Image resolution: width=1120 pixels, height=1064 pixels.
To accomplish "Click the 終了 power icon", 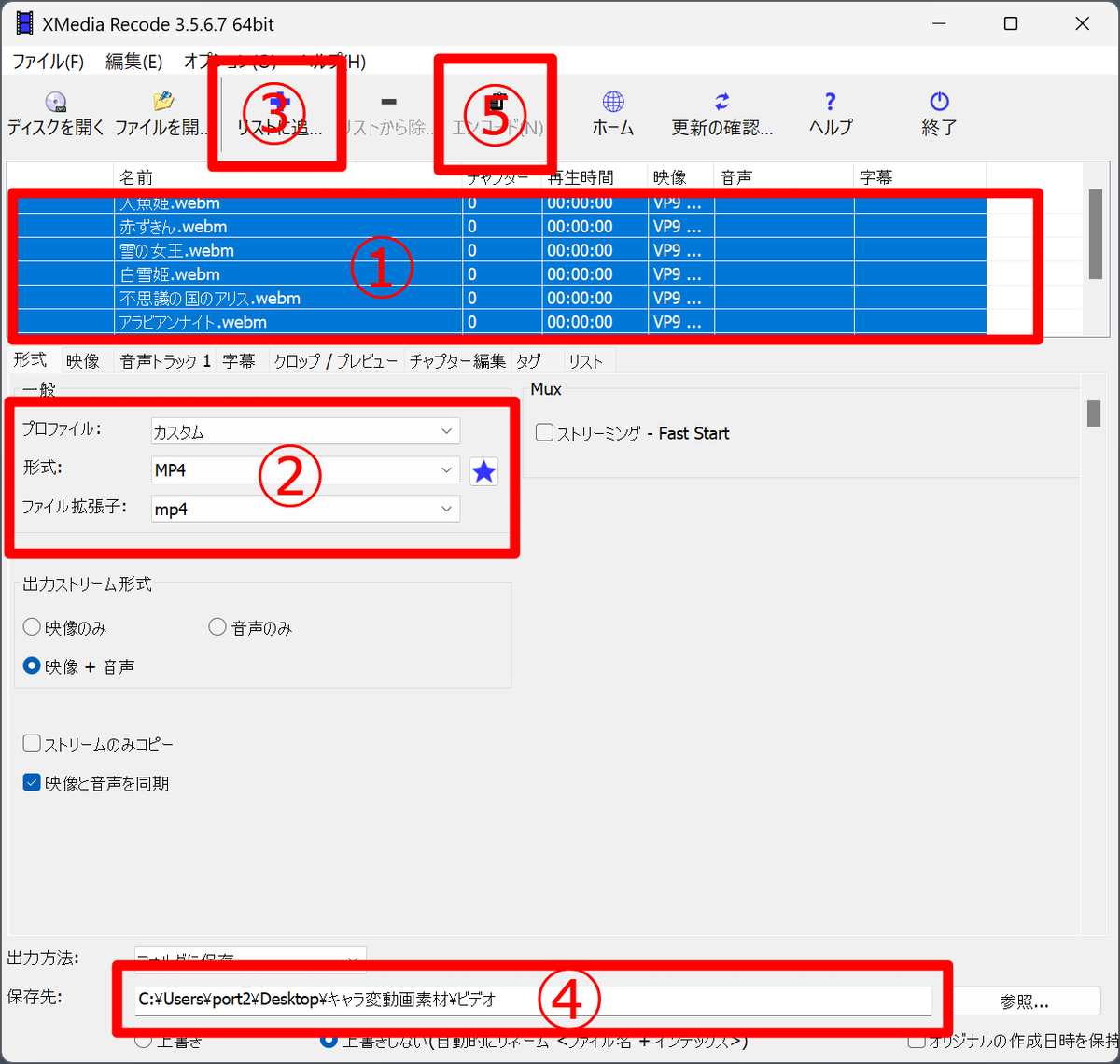I will click(939, 102).
